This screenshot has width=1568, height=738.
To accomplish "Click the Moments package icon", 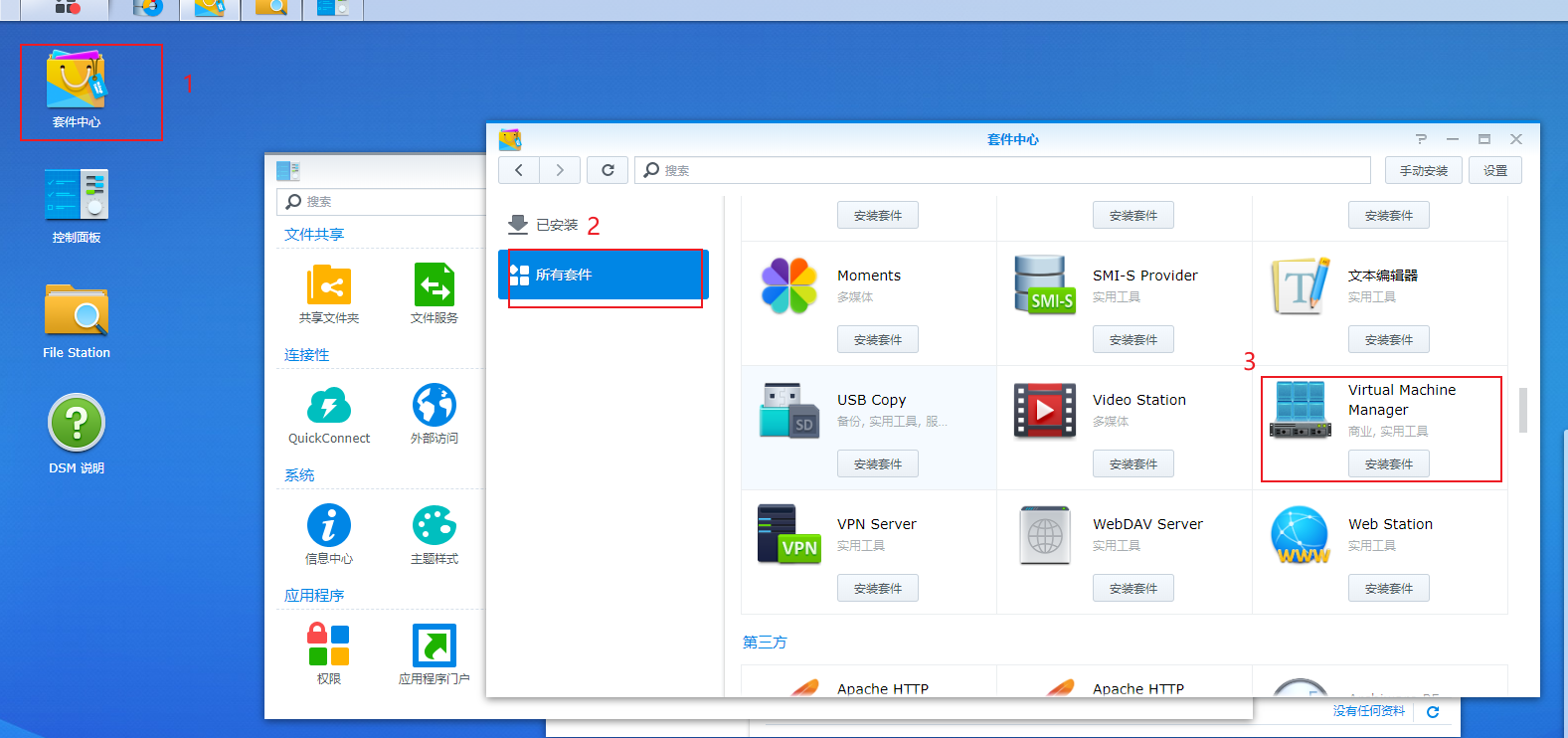I will 789,285.
